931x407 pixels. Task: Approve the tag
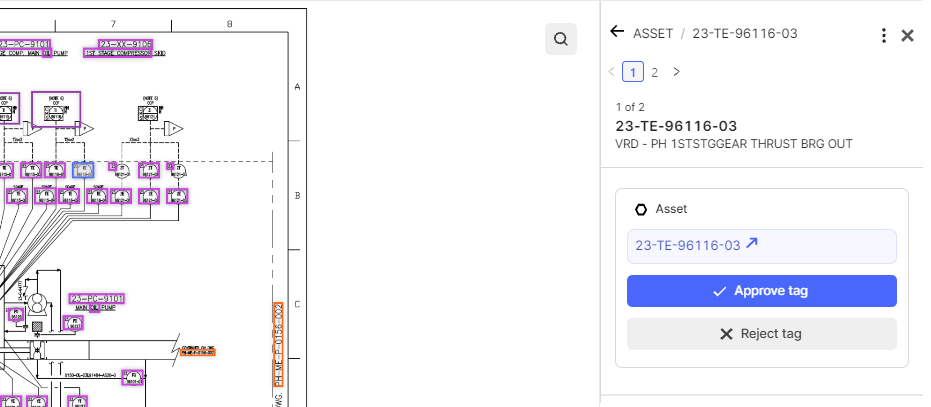(x=762, y=291)
